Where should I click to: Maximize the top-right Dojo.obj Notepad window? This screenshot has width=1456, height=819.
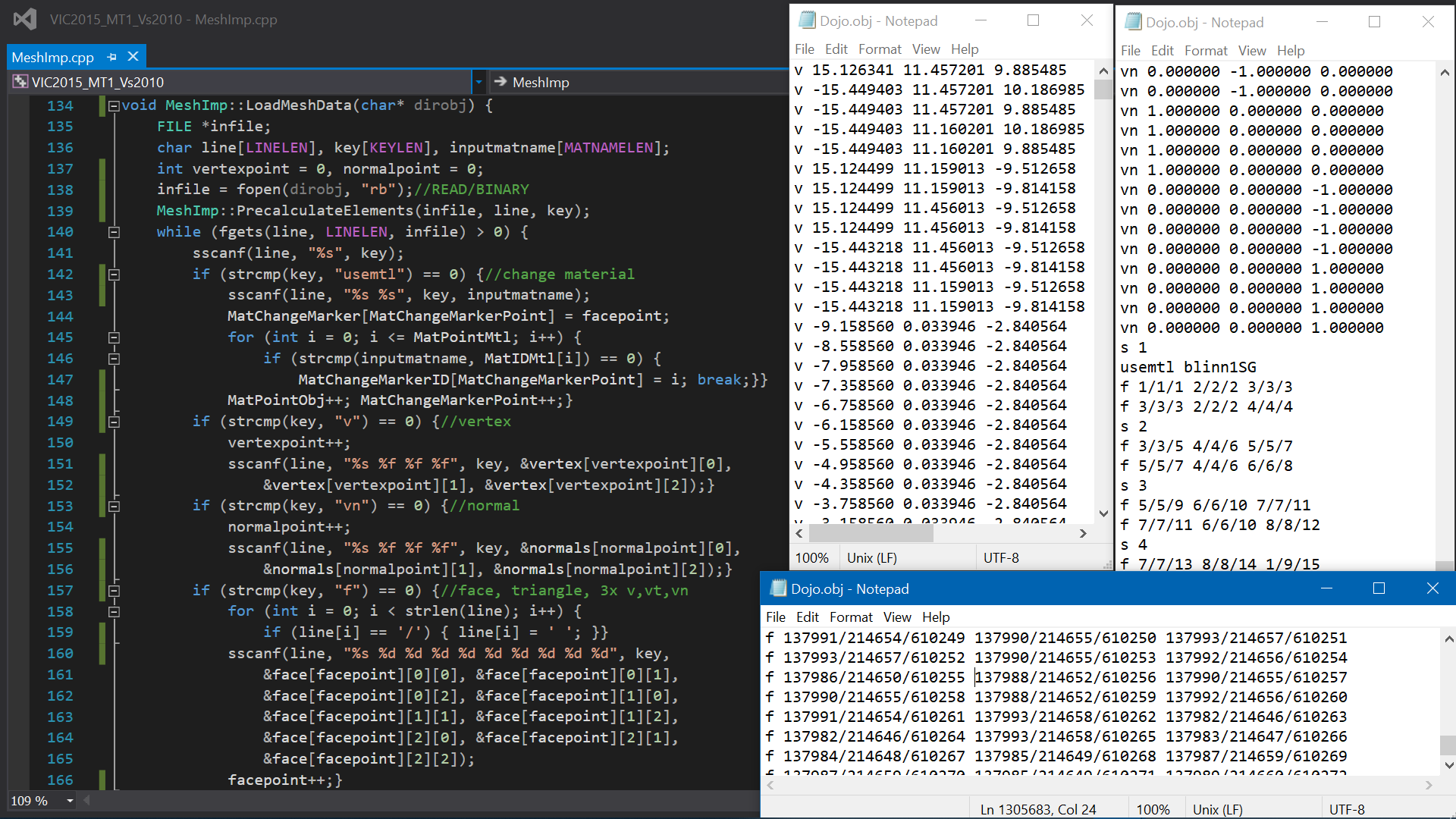(x=1374, y=22)
